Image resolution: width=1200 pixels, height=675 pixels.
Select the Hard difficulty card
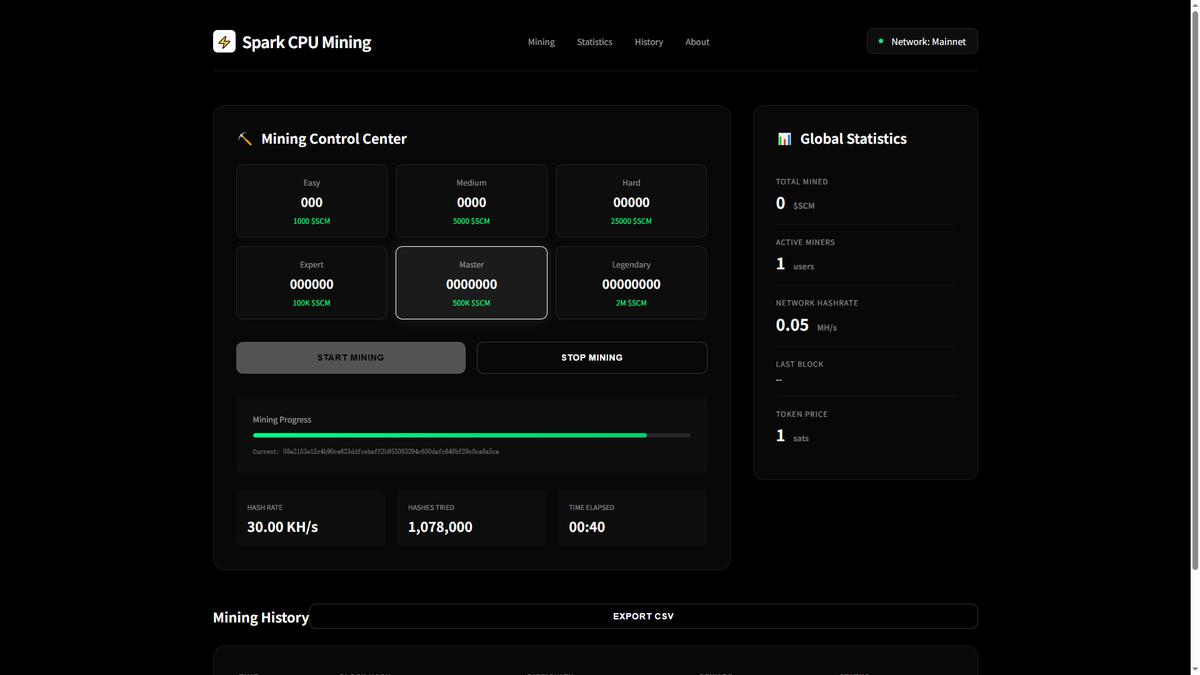(631, 200)
